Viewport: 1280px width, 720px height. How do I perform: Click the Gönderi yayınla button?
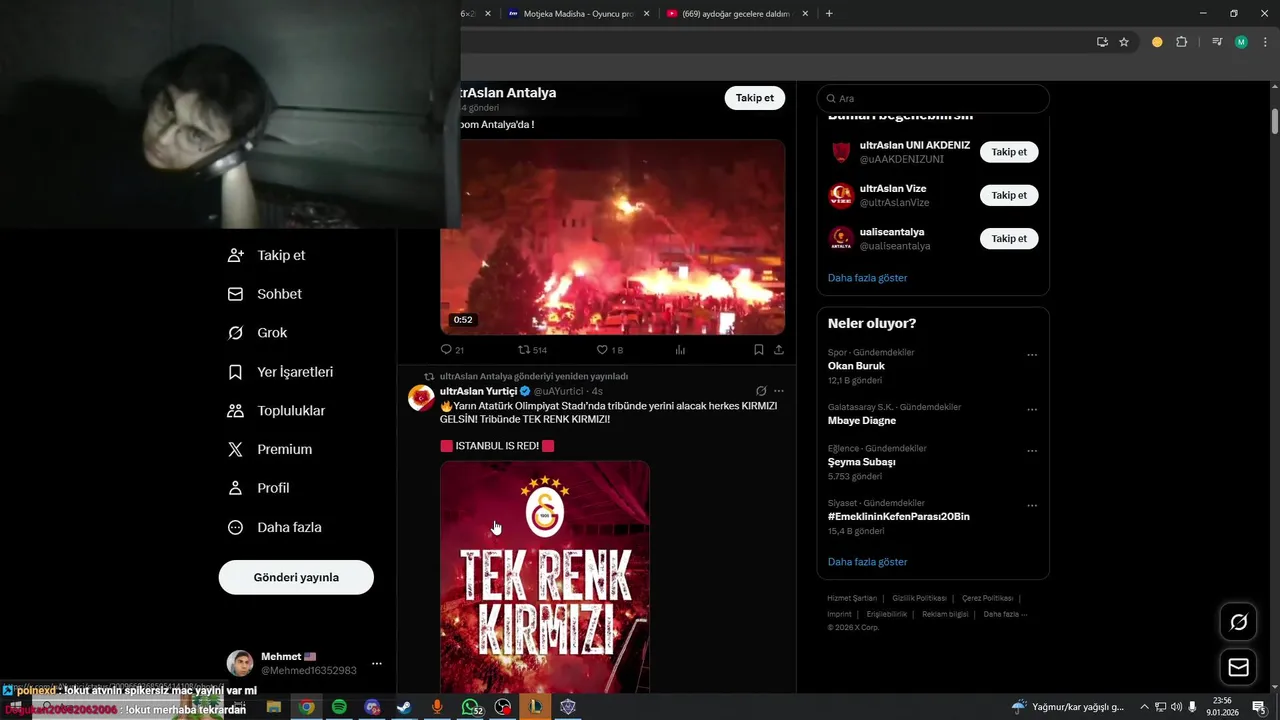coord(296,577)
